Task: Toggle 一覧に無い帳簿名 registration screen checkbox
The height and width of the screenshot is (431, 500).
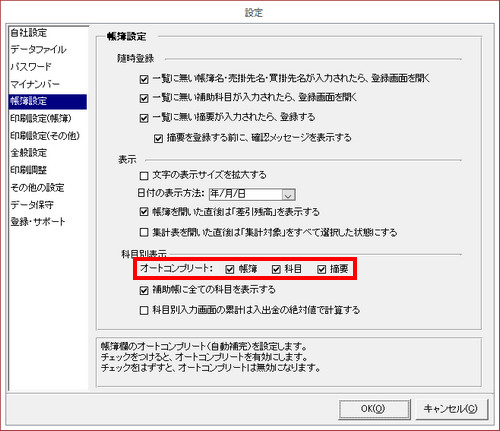Action: [144, 79]
